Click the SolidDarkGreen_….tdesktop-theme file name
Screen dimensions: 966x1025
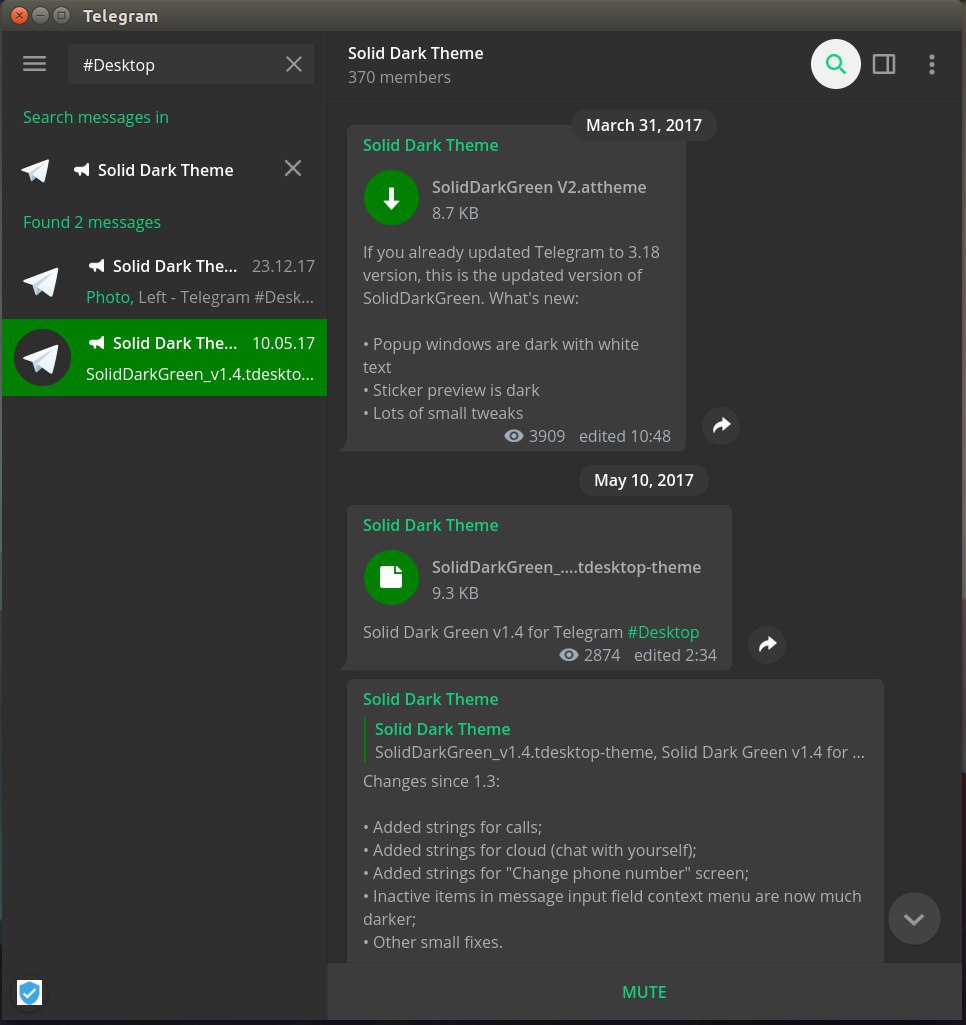[x=566, y=567]
